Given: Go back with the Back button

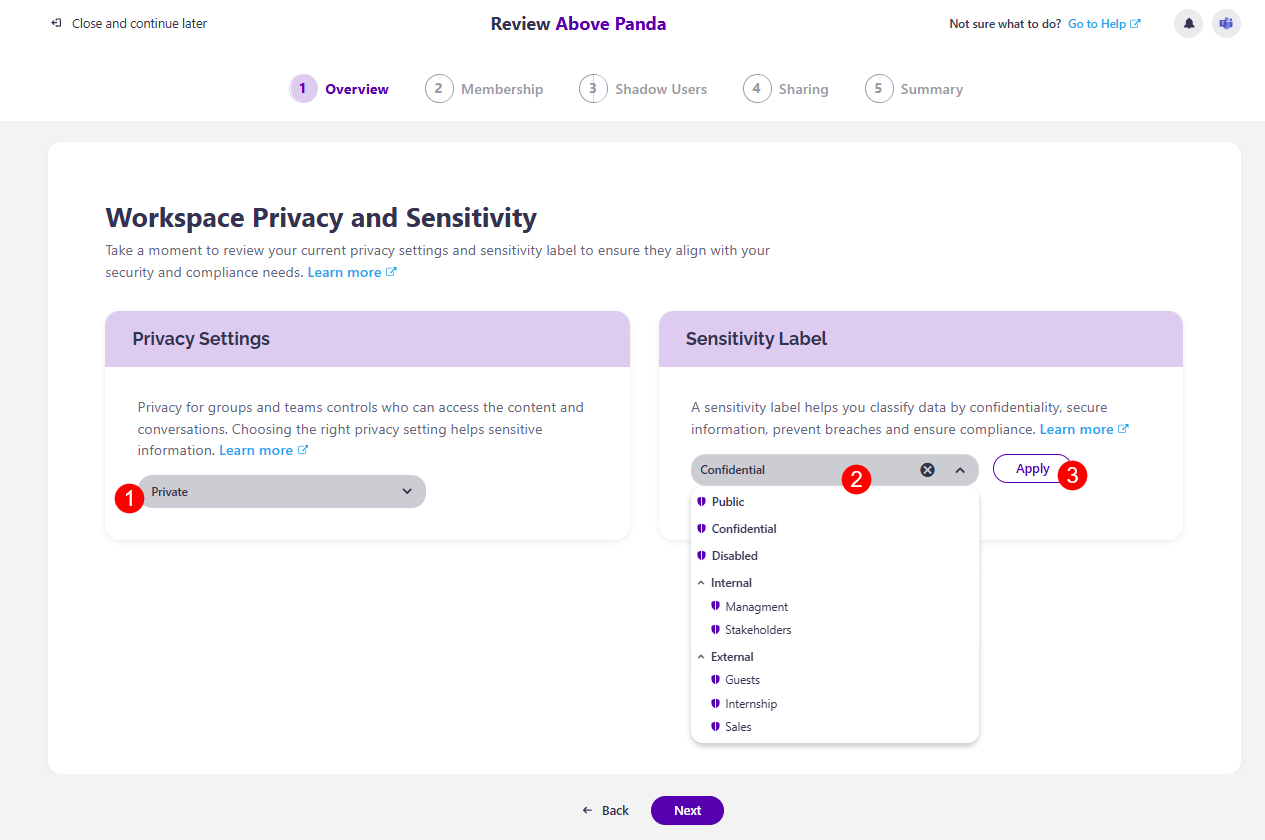Looking at the screenshot, I should (605, 810).
